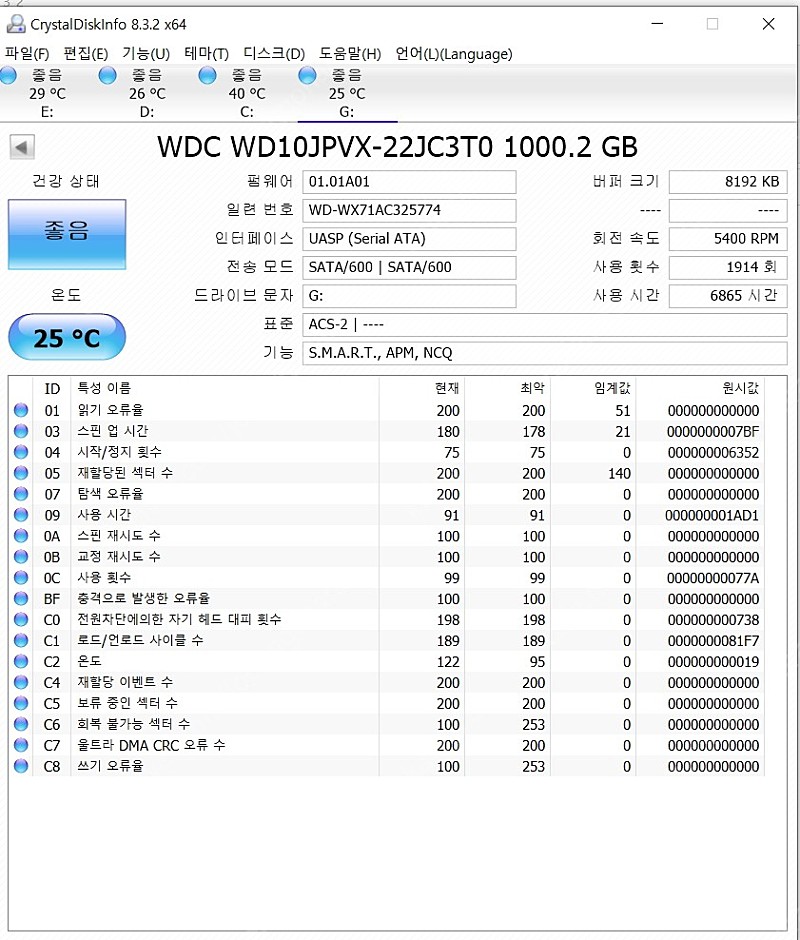Click raw value 00000000077A
800x940 pixels.
(713, 579)
